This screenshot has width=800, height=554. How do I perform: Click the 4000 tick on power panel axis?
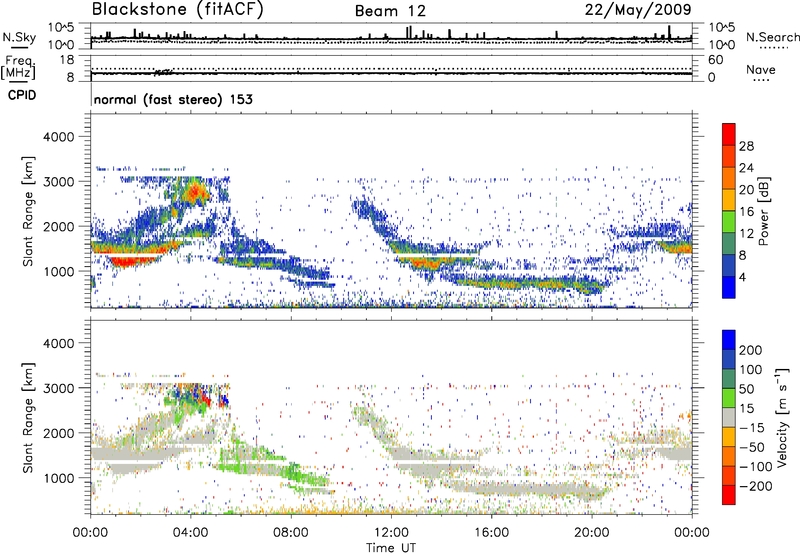[58, 137]
